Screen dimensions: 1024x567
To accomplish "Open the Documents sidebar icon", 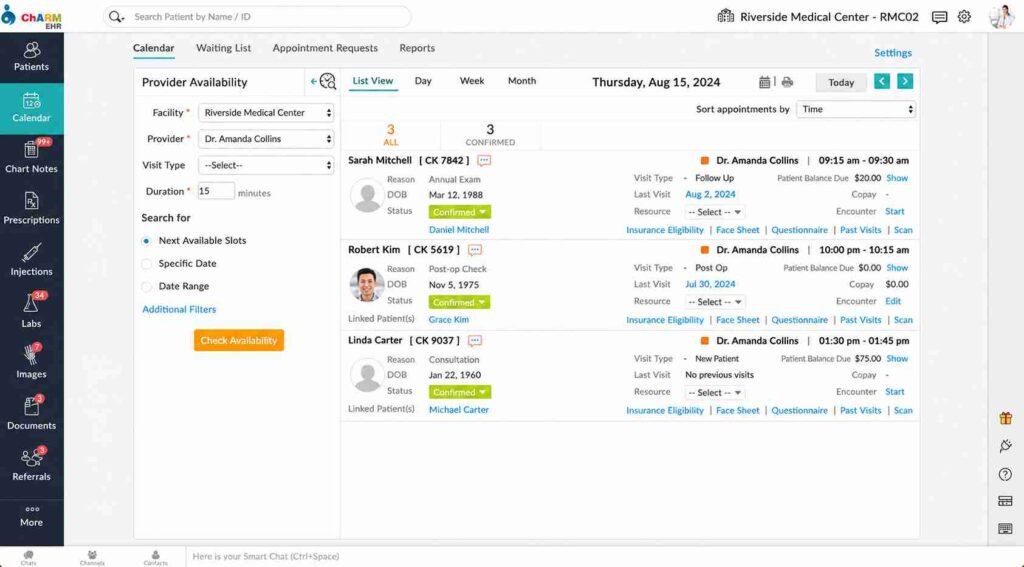I will 31,415.
